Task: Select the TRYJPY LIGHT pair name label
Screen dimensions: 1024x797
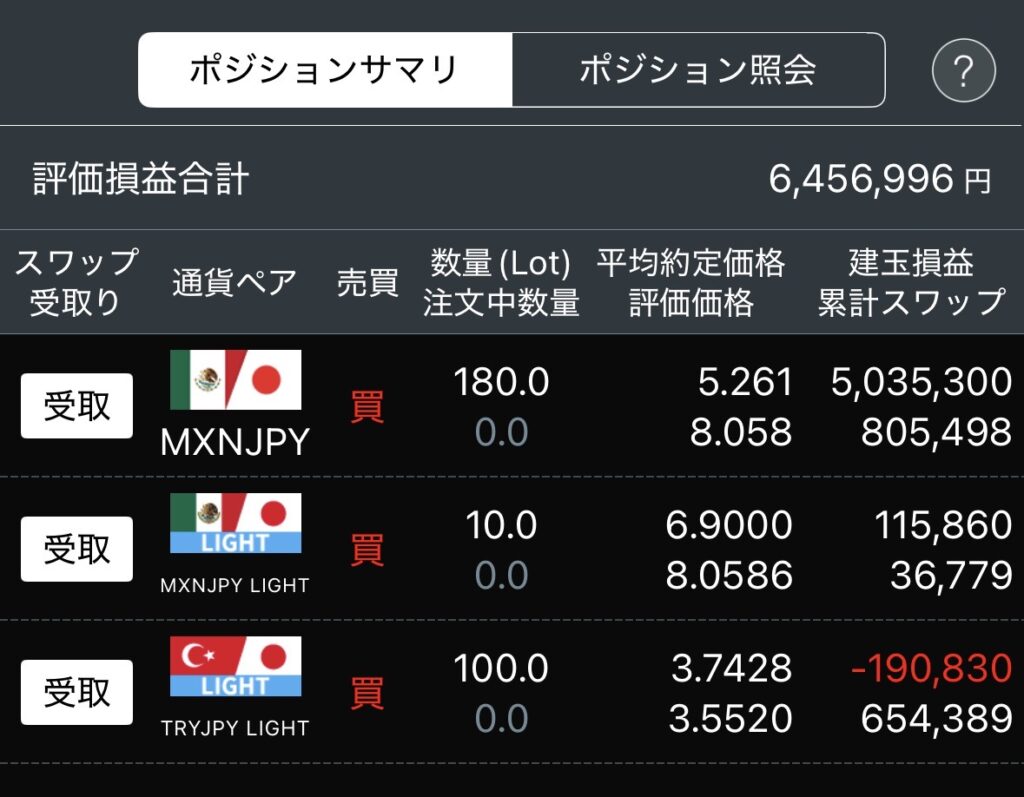Action: click(x=235, y=728)
